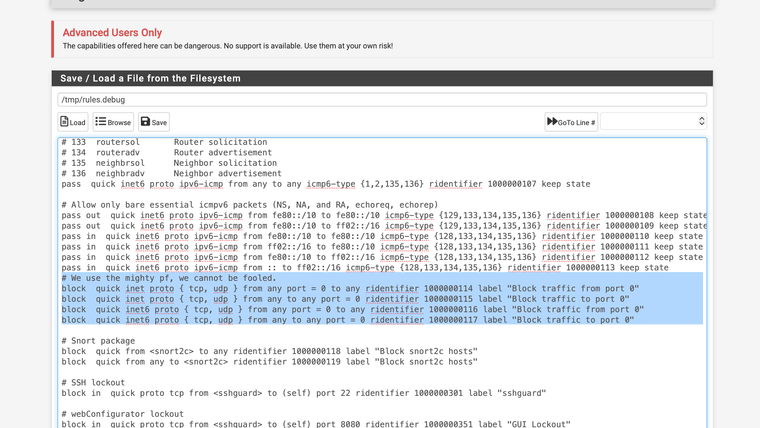
Task: Click the "GUI Lockout" rule line
Action: point(316,424)
